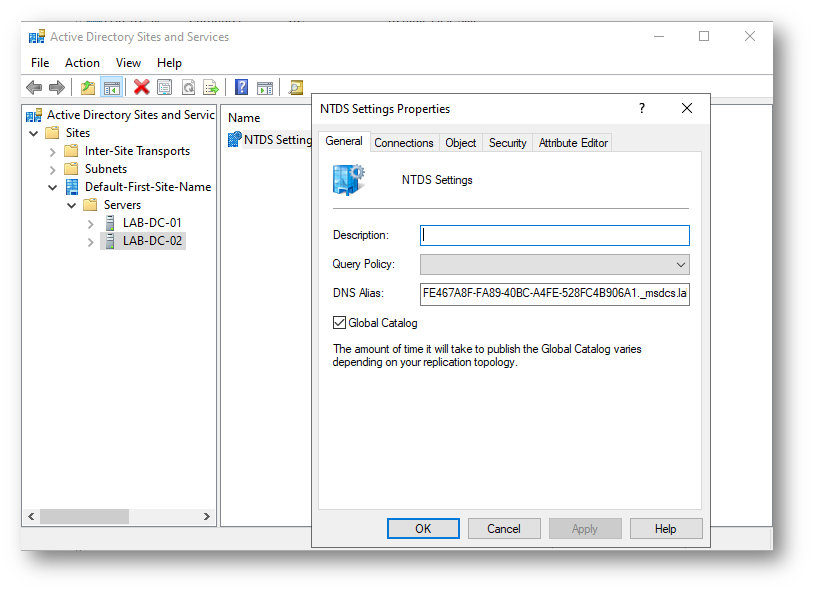Click the LAB-DC-01 server icon
The width and height of the screenshot is (815, 593).
click(x=110, y=223)
